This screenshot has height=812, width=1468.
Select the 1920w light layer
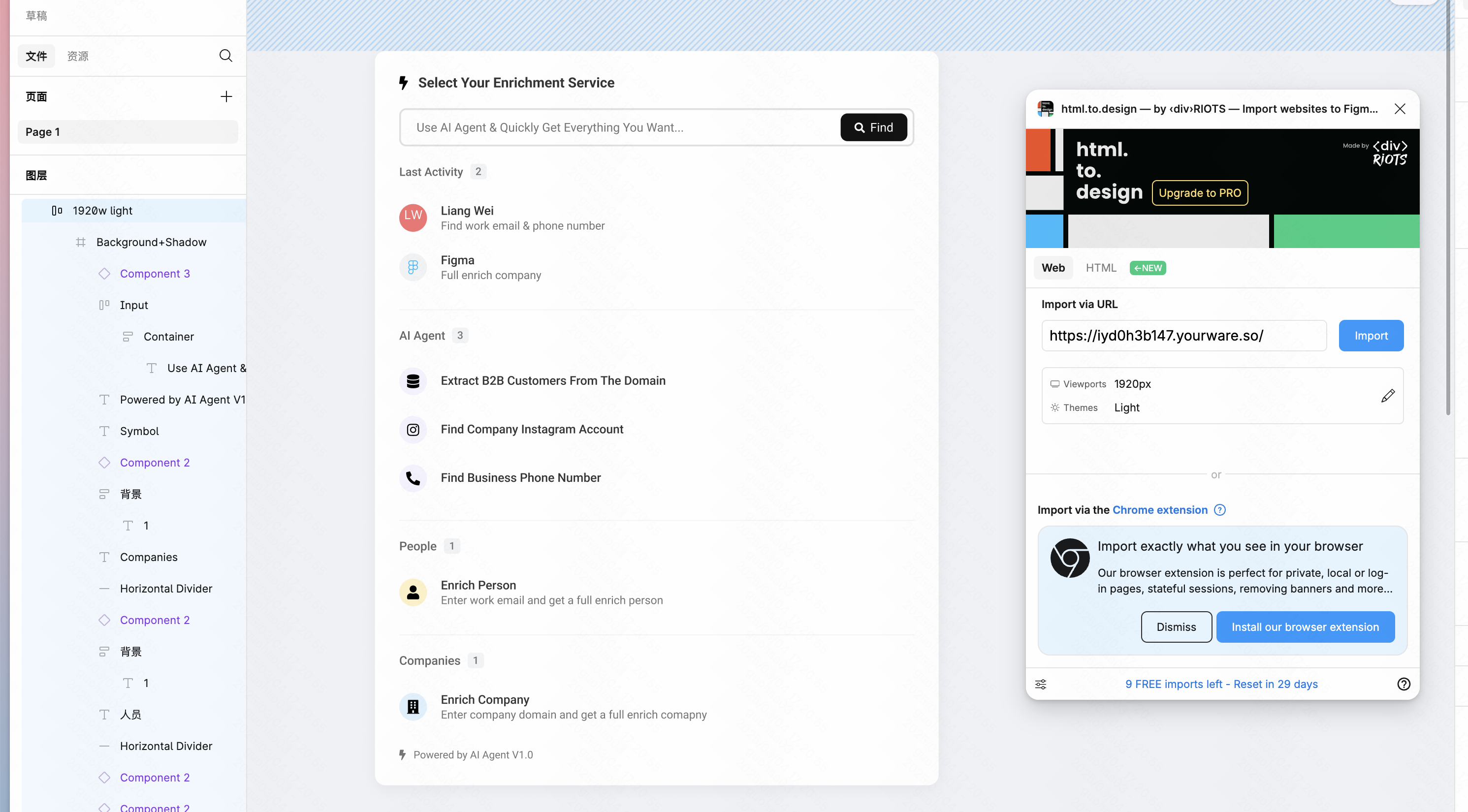click(x=102, y=211)
